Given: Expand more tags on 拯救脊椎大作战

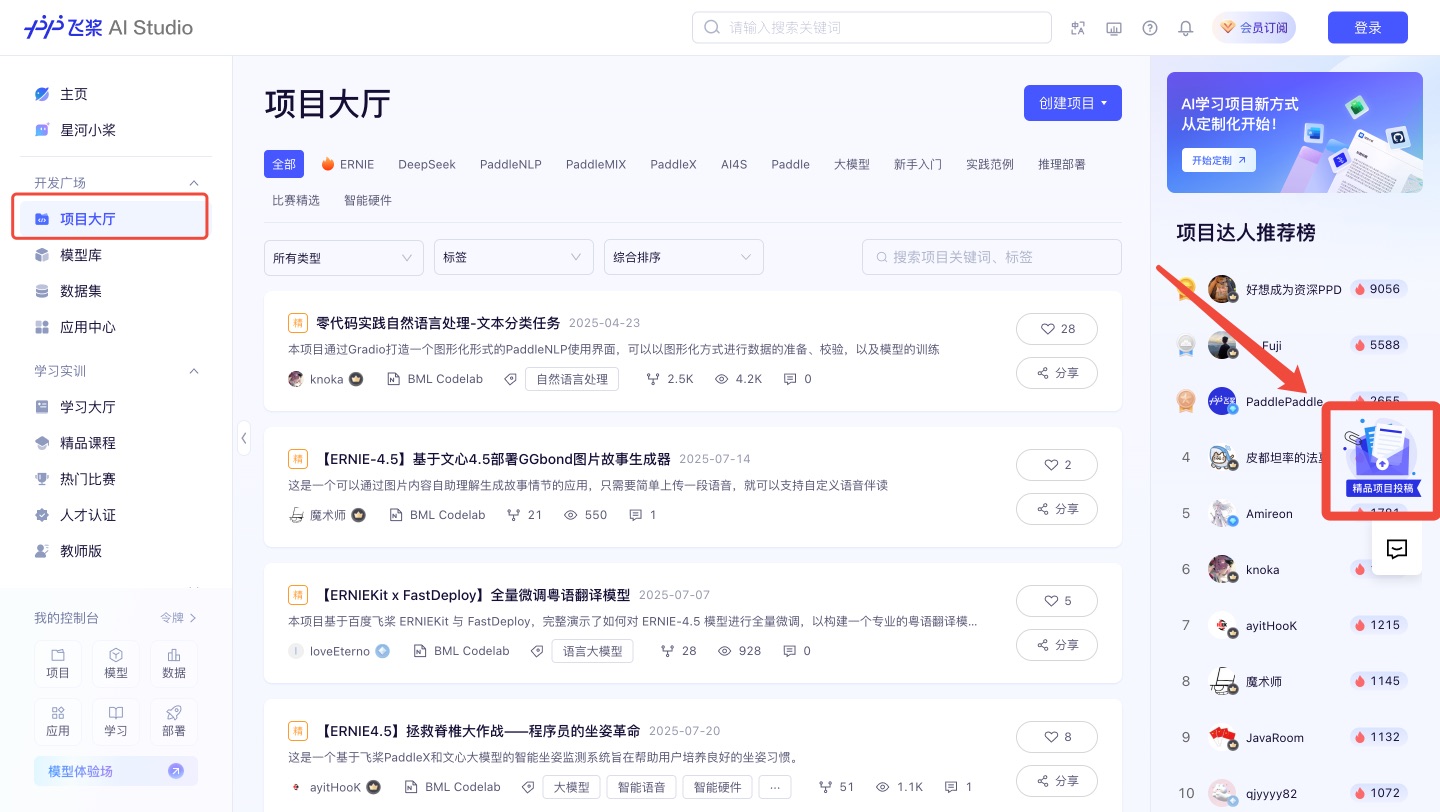Looking at the screenshot, I should tap(775, 787).
